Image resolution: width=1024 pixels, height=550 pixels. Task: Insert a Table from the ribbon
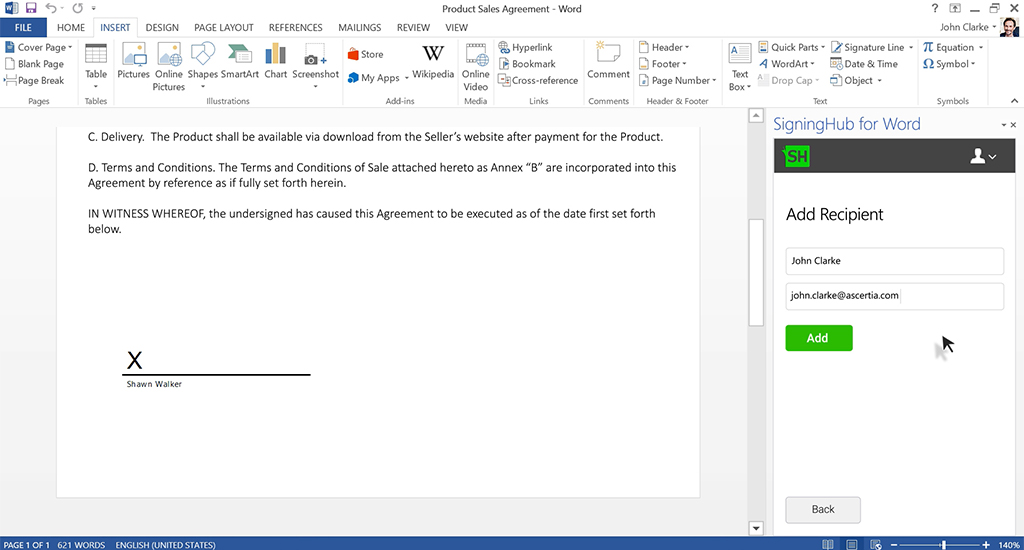(x=96, y=66)
